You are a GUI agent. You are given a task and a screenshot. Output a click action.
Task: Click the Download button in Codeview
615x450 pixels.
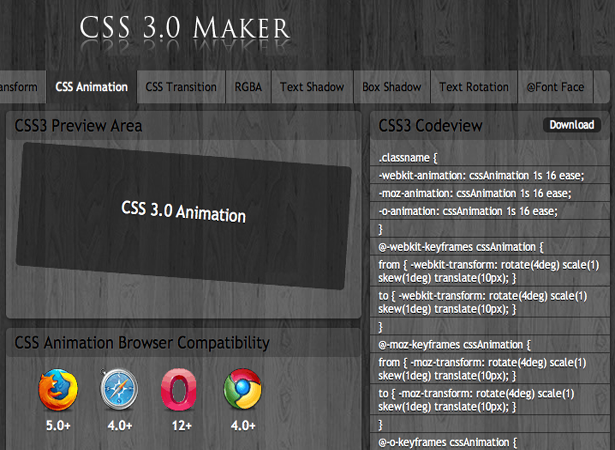[x=572, y=125]
